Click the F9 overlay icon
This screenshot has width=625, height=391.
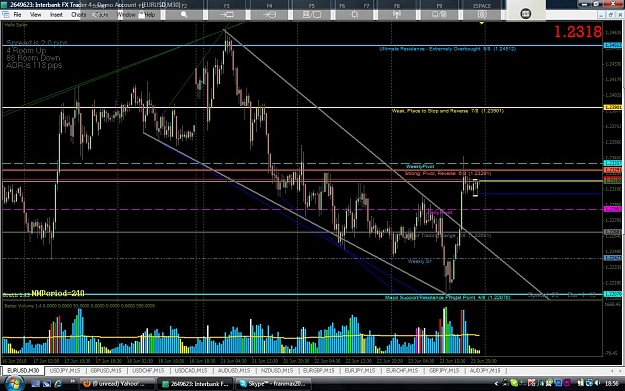pos(439,15)
